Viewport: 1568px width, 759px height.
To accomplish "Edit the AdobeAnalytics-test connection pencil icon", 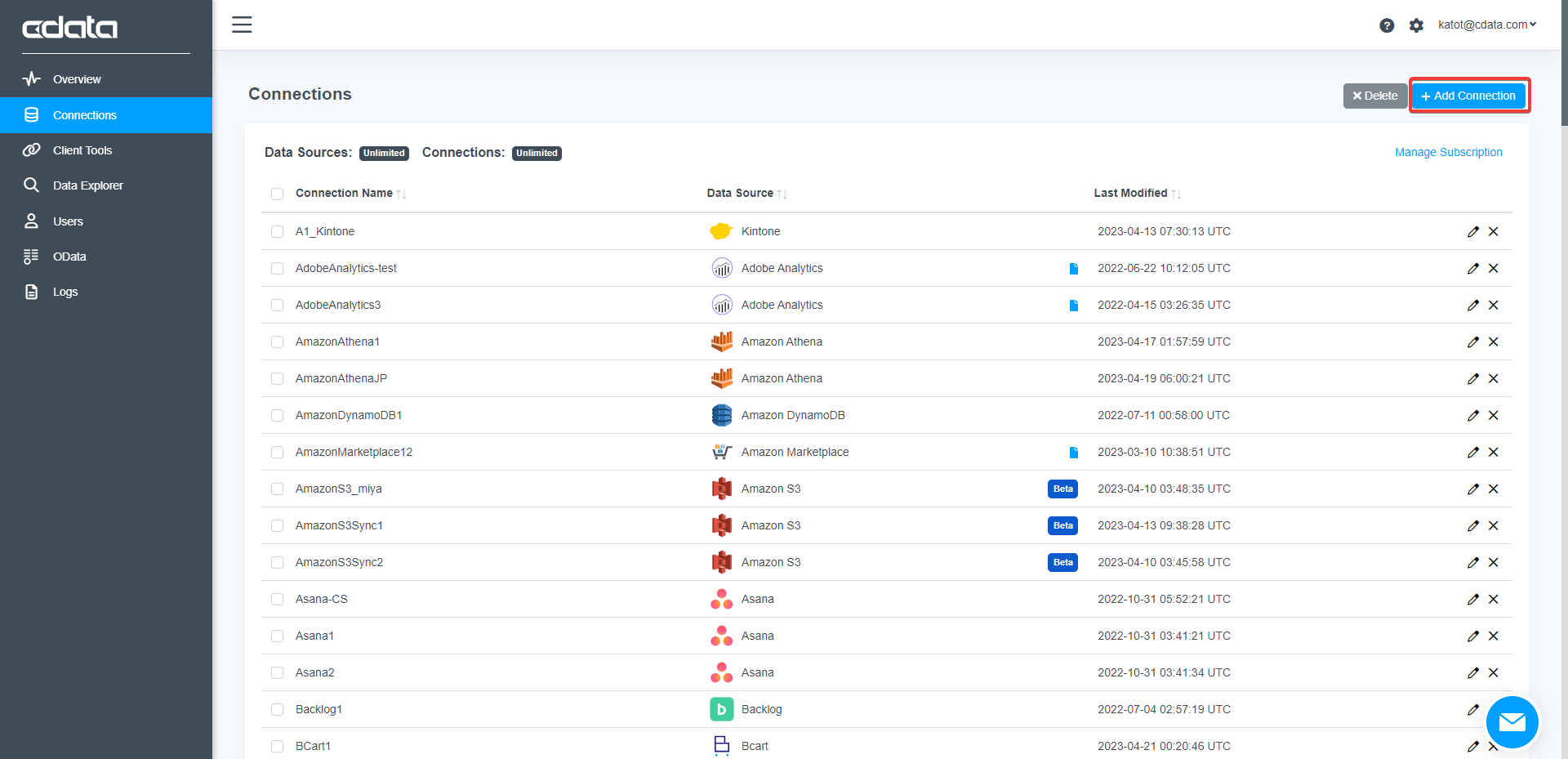I will point(1473,268).
